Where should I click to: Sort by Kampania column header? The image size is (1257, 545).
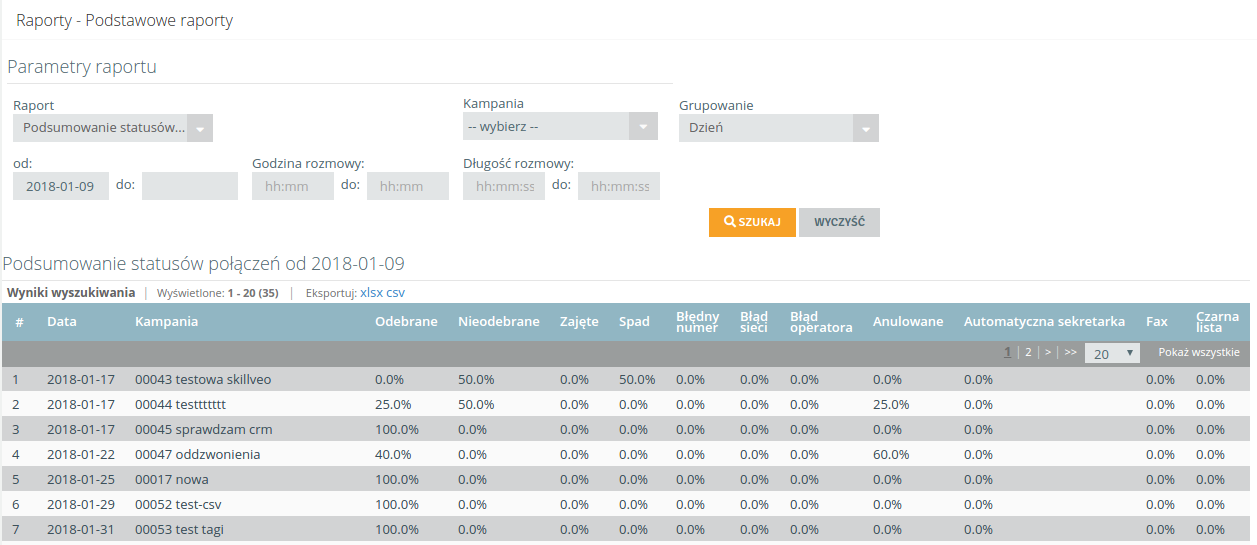click(166, 322)
